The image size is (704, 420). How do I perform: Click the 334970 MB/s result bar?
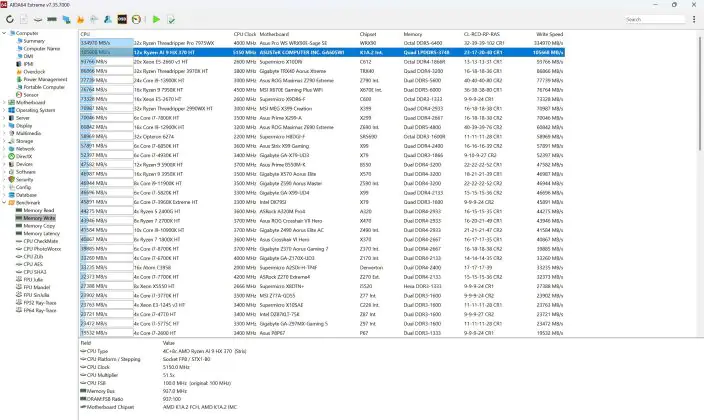click(x=106, y=43)
